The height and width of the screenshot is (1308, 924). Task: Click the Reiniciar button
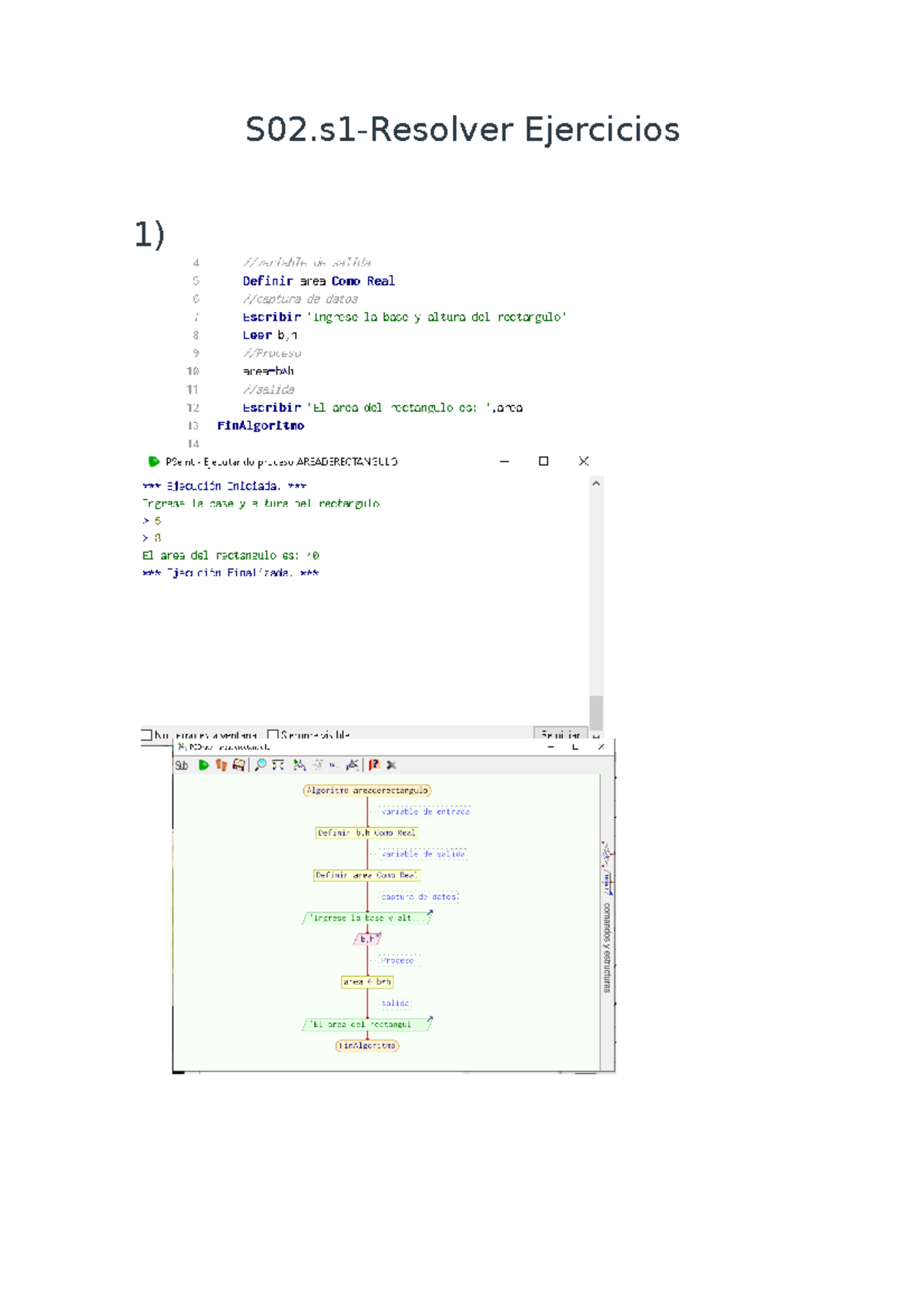click(561, 734)
